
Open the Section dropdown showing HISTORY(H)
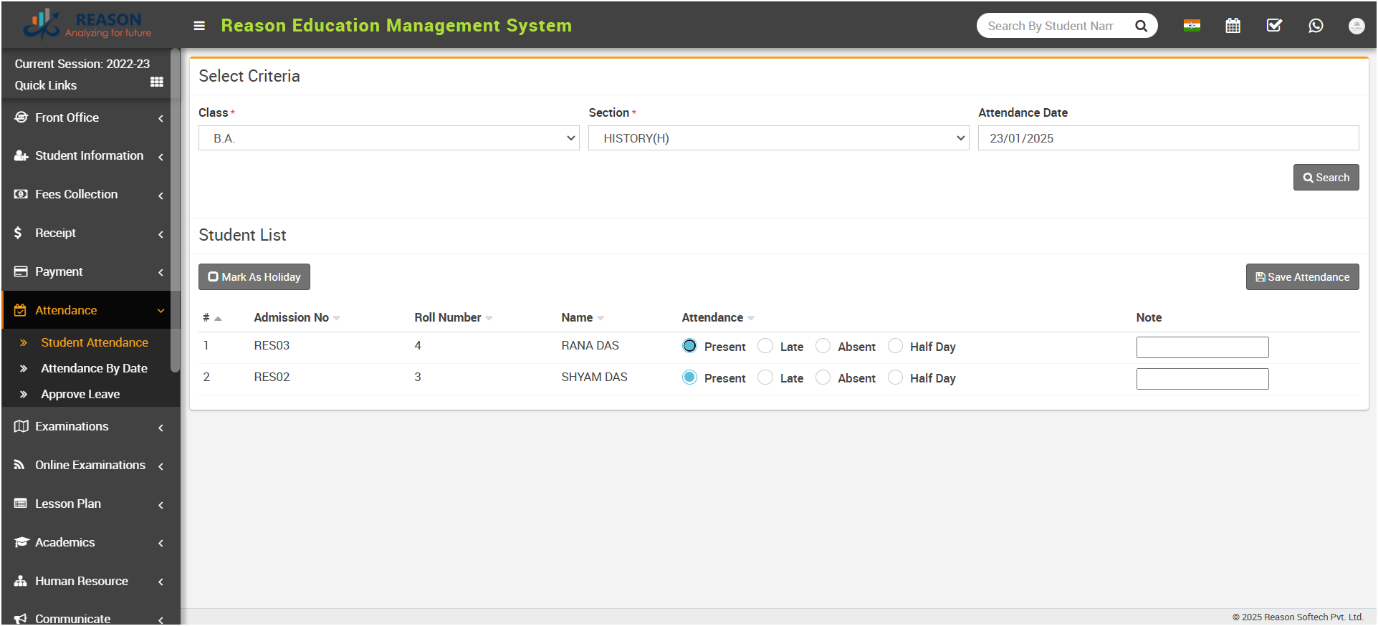(778, 138)
